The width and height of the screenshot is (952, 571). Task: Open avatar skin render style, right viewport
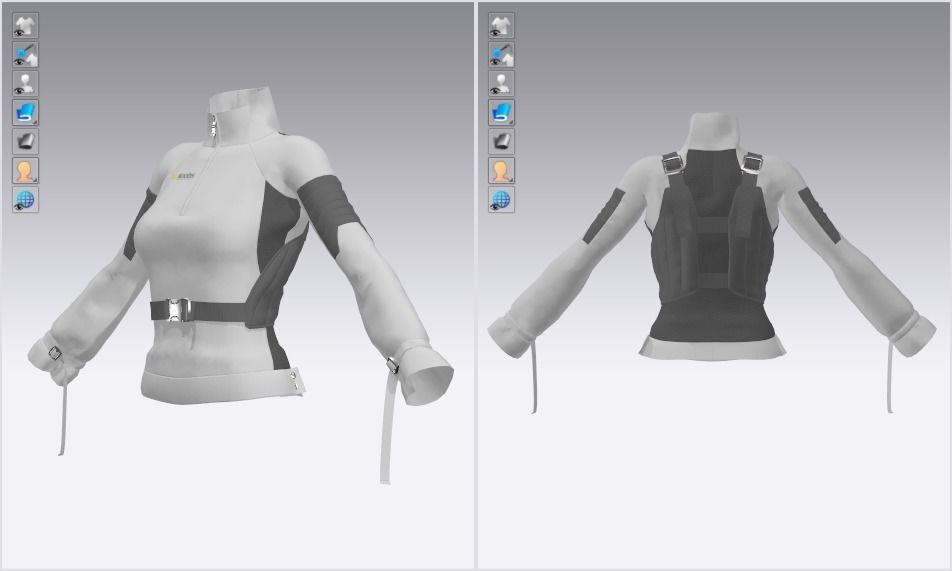click(502, 171)
